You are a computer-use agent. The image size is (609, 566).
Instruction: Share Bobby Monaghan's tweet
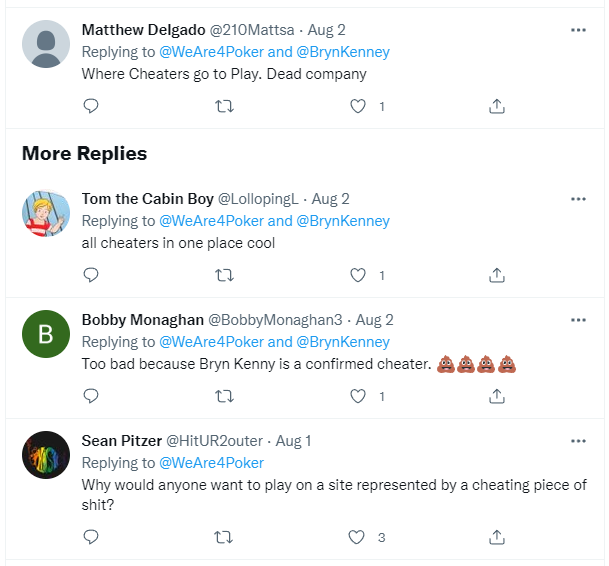pos(496,396)
